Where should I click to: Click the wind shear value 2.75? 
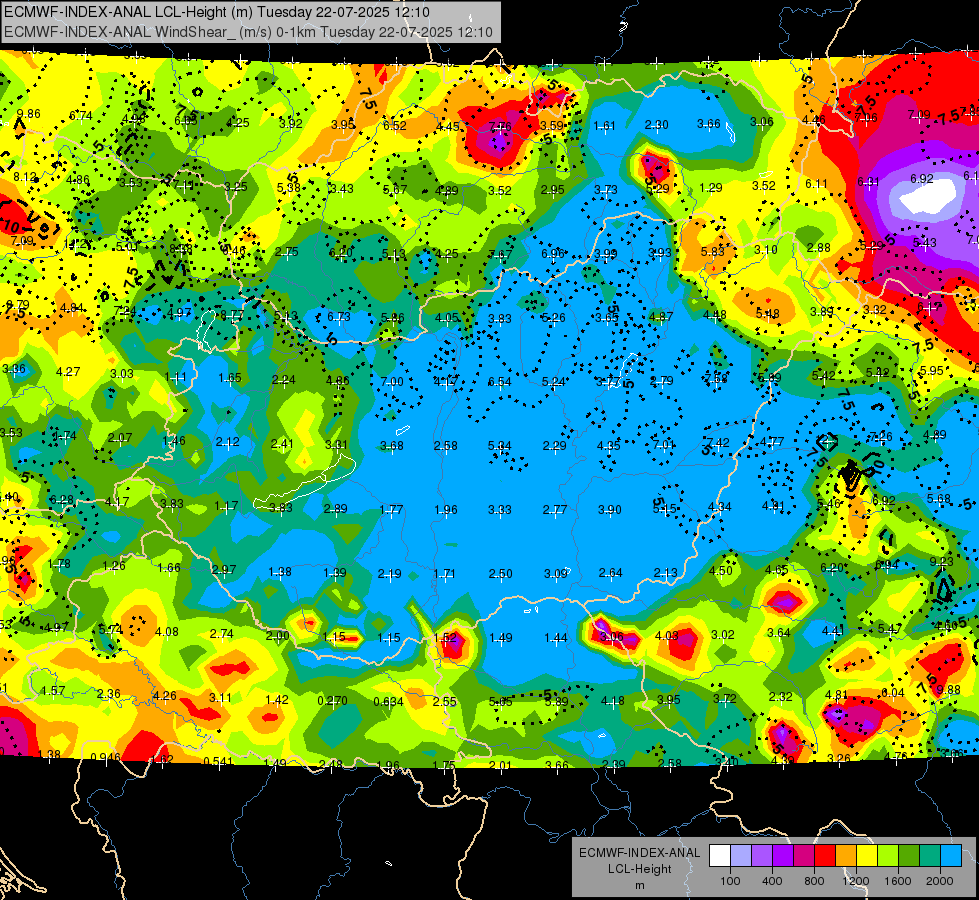287,252
